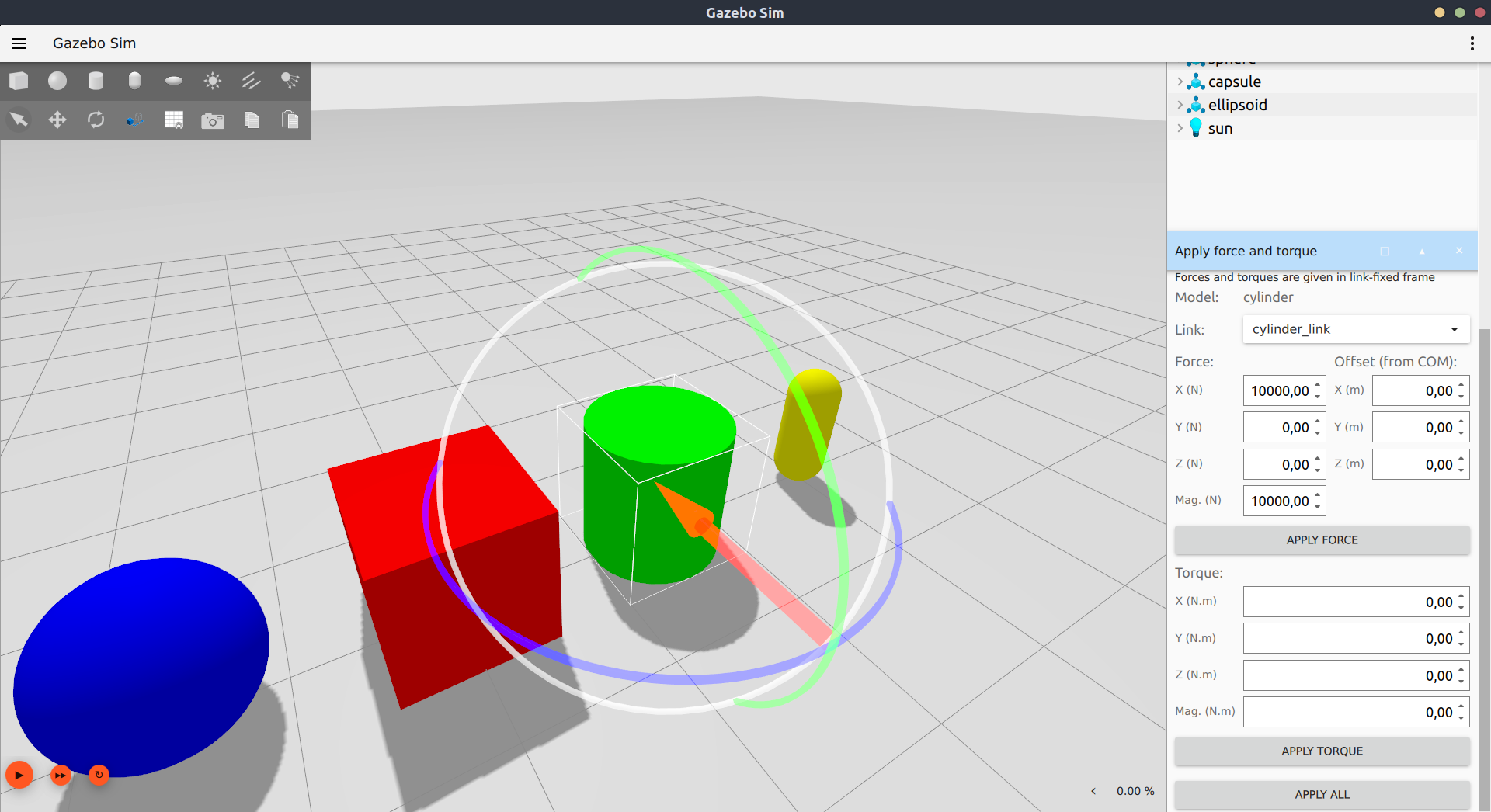Image resolution: width=1491 pixels, height=812 pixels.
Task: Decrease Torque Mag. (N.m) with down arrow
Action: coord(1461,718)
